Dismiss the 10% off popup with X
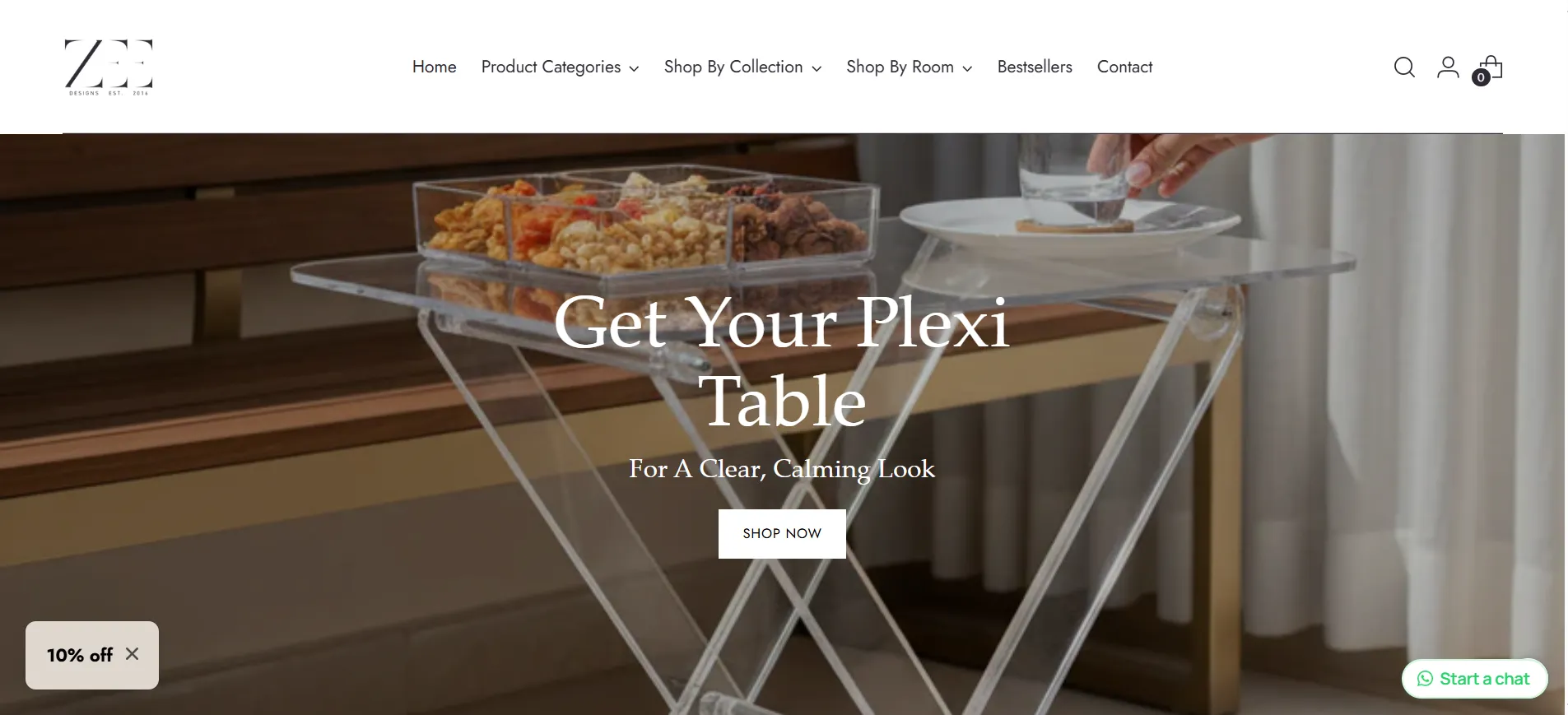Screen dimensions: 1568x715 point(132,654)
